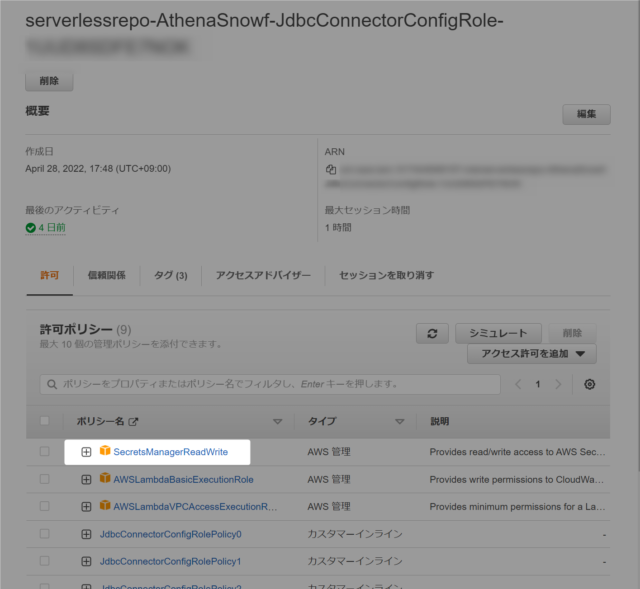
Task: Click the 1 時間 max session value
Action: (338, 228)
